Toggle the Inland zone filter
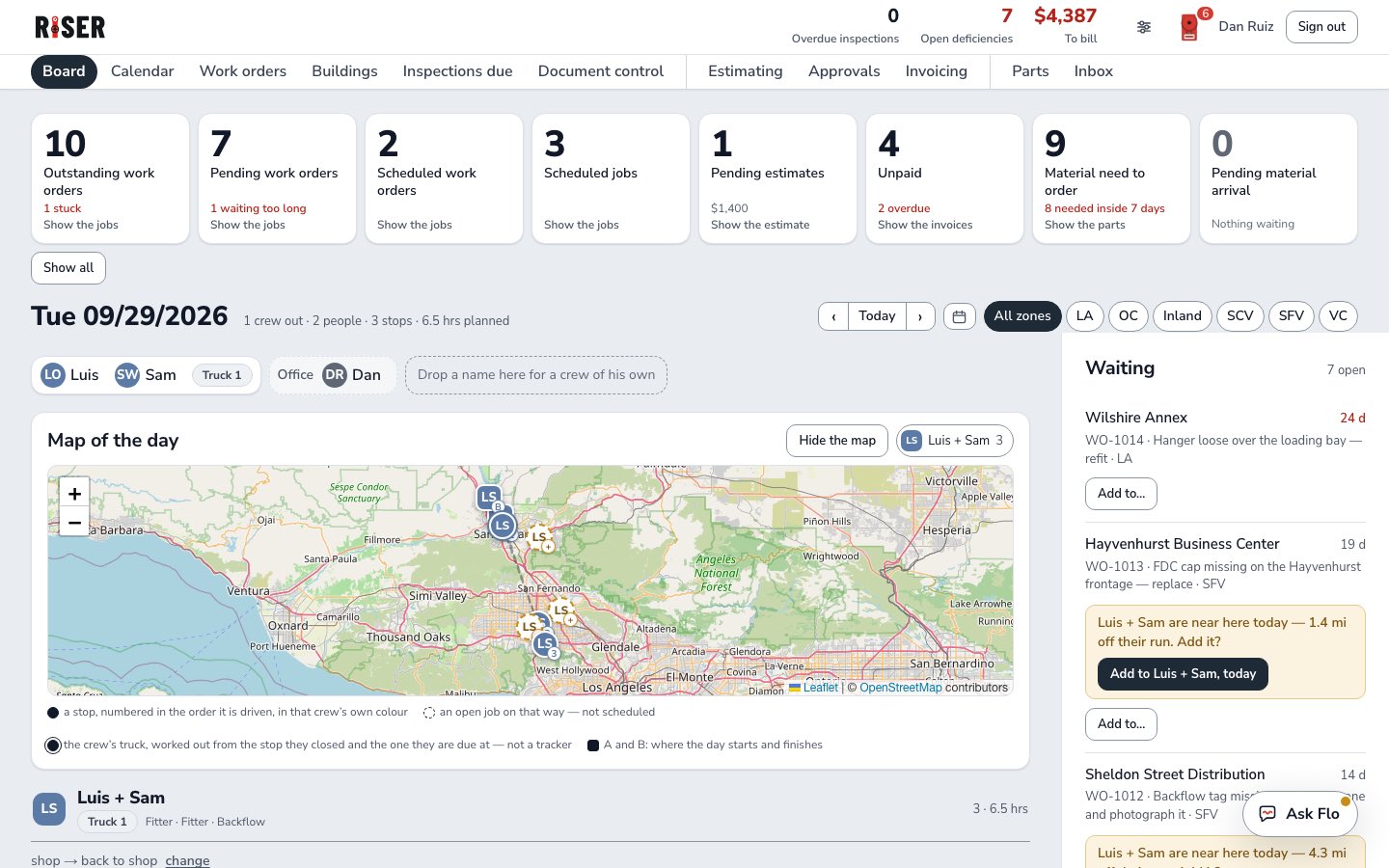The height and width of the screenshot is (868, 1389). click(x=1183, y=316)
